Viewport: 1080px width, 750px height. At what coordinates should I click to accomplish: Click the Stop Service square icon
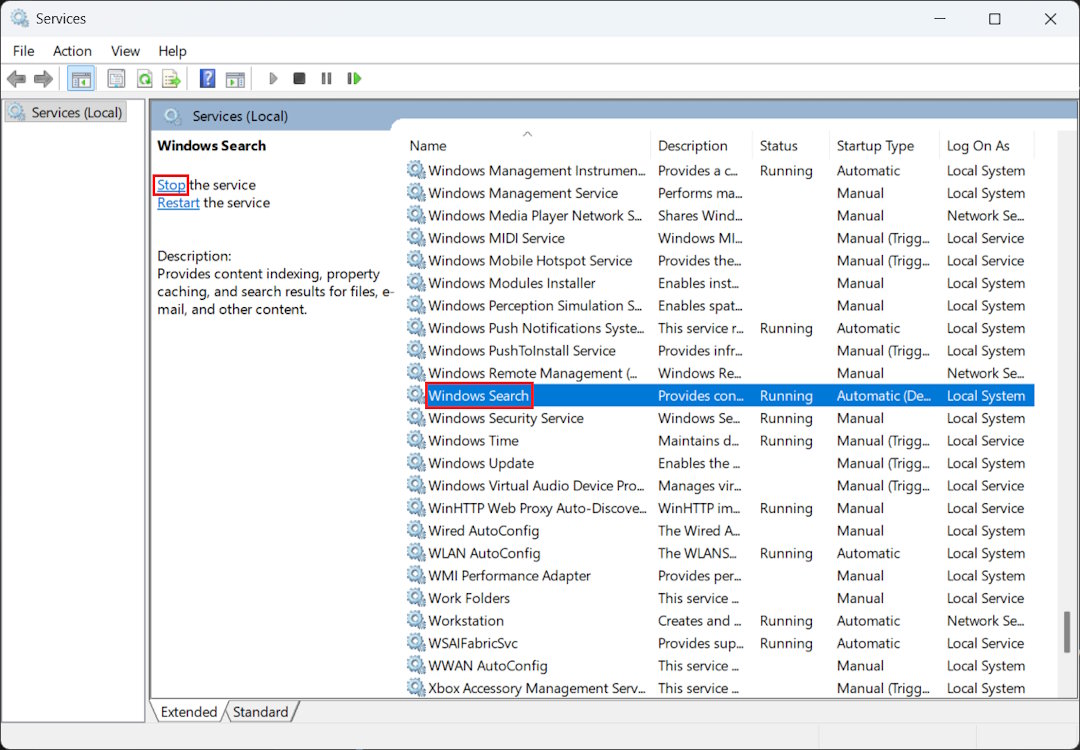coord(299,79)
